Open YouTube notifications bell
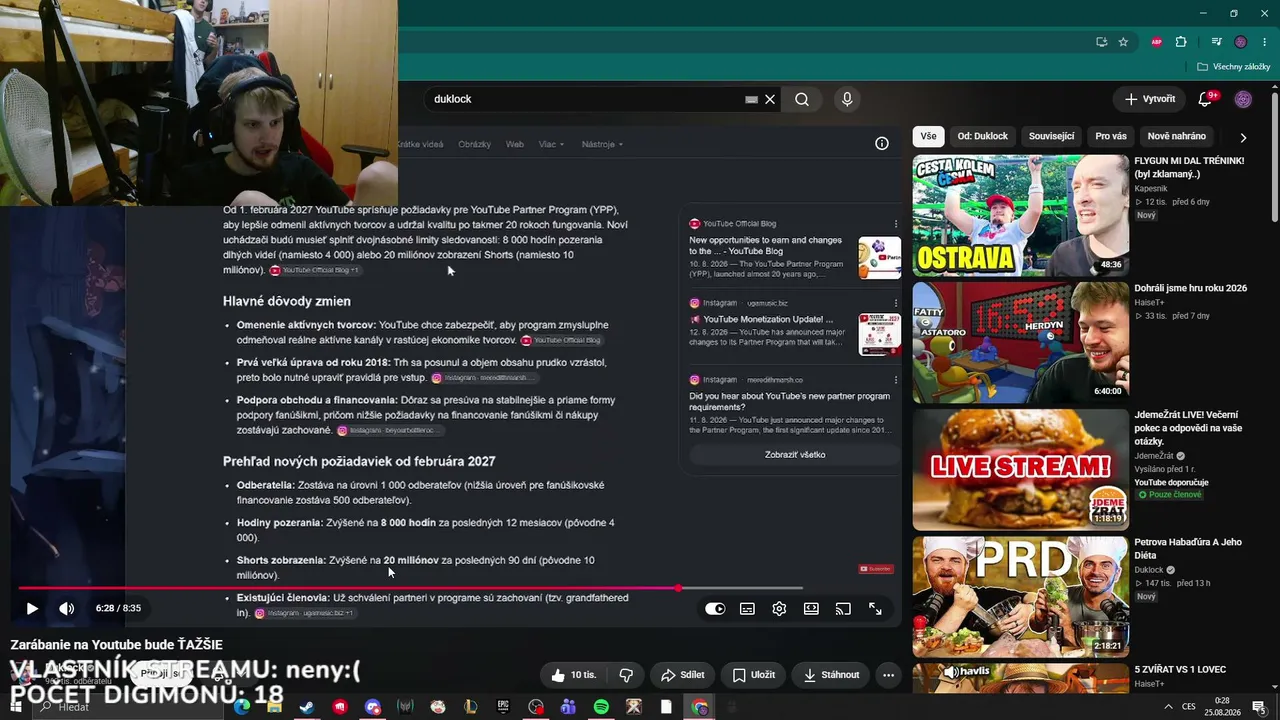This screenshot has height=720, width=1280. click(x=1206, y=99)
